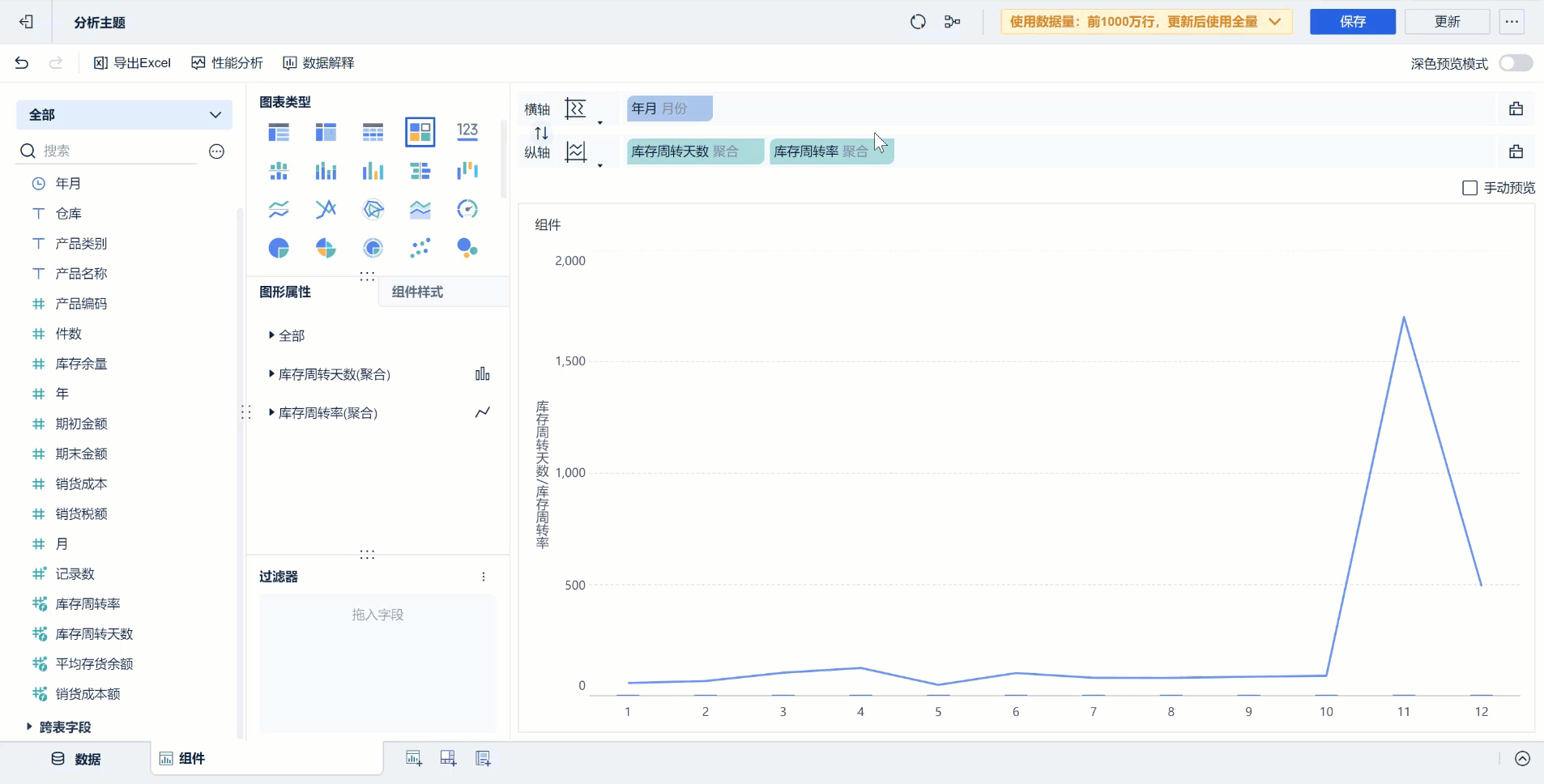Select the scatter plot chart type
The height and width of the screenshot is (784, 1544).
point(420,248)
